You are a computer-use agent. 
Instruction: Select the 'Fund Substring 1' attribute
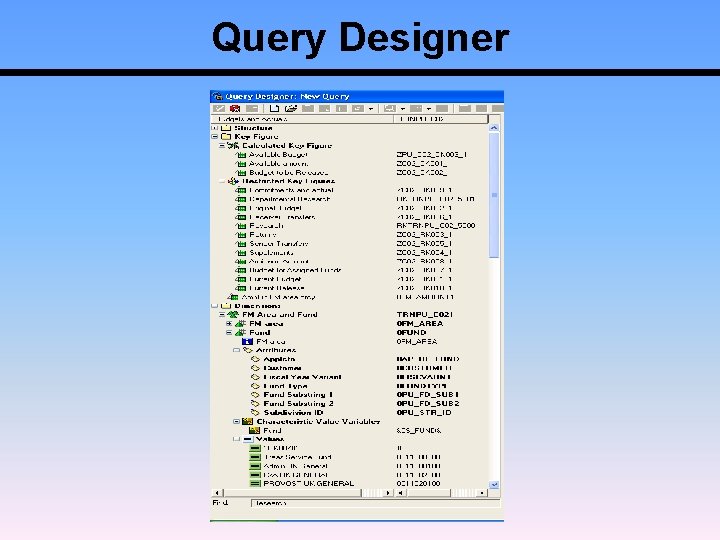click(298, 395)
